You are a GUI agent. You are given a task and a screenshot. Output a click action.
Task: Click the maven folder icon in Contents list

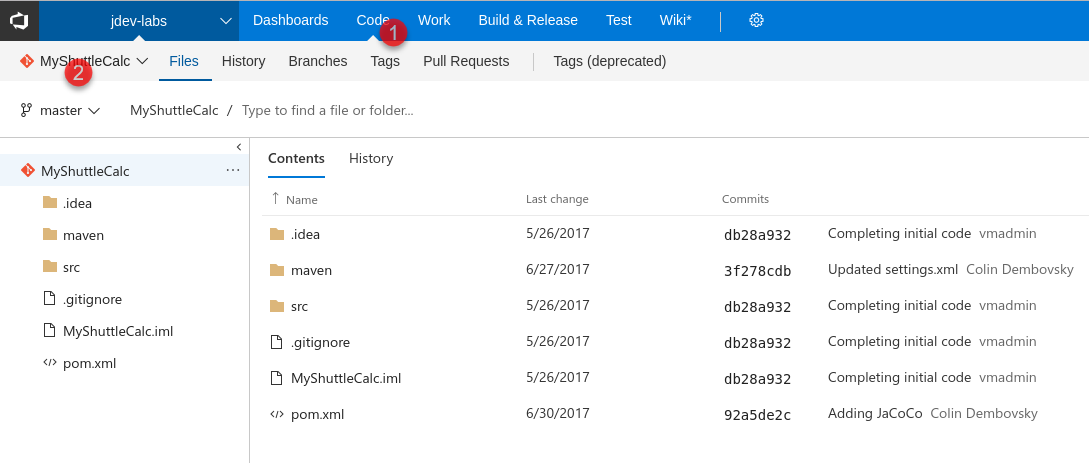[277, 270]
